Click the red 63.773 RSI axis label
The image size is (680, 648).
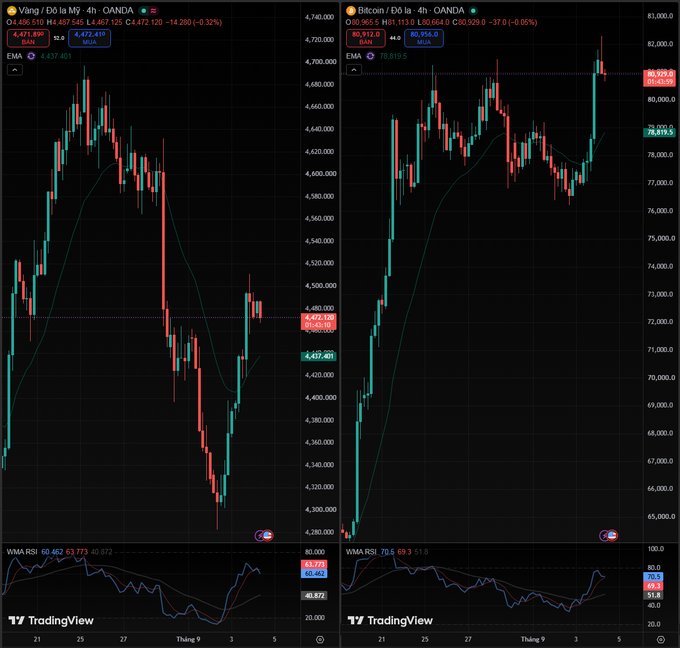314,564
